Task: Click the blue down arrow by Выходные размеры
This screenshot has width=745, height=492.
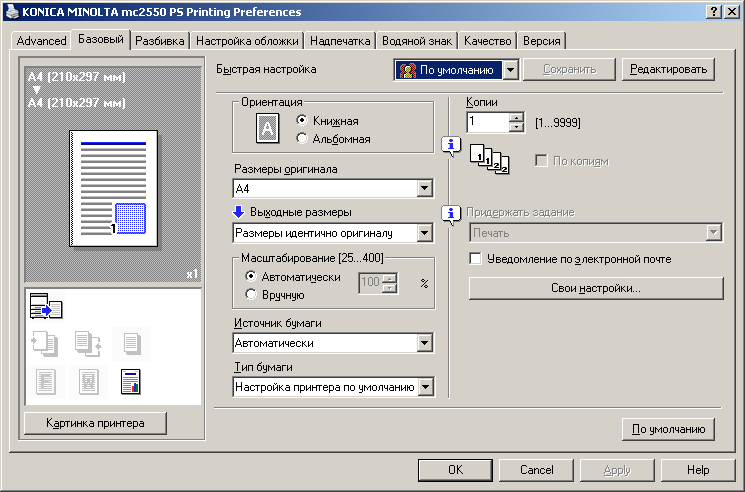Action: coord(239,212)
